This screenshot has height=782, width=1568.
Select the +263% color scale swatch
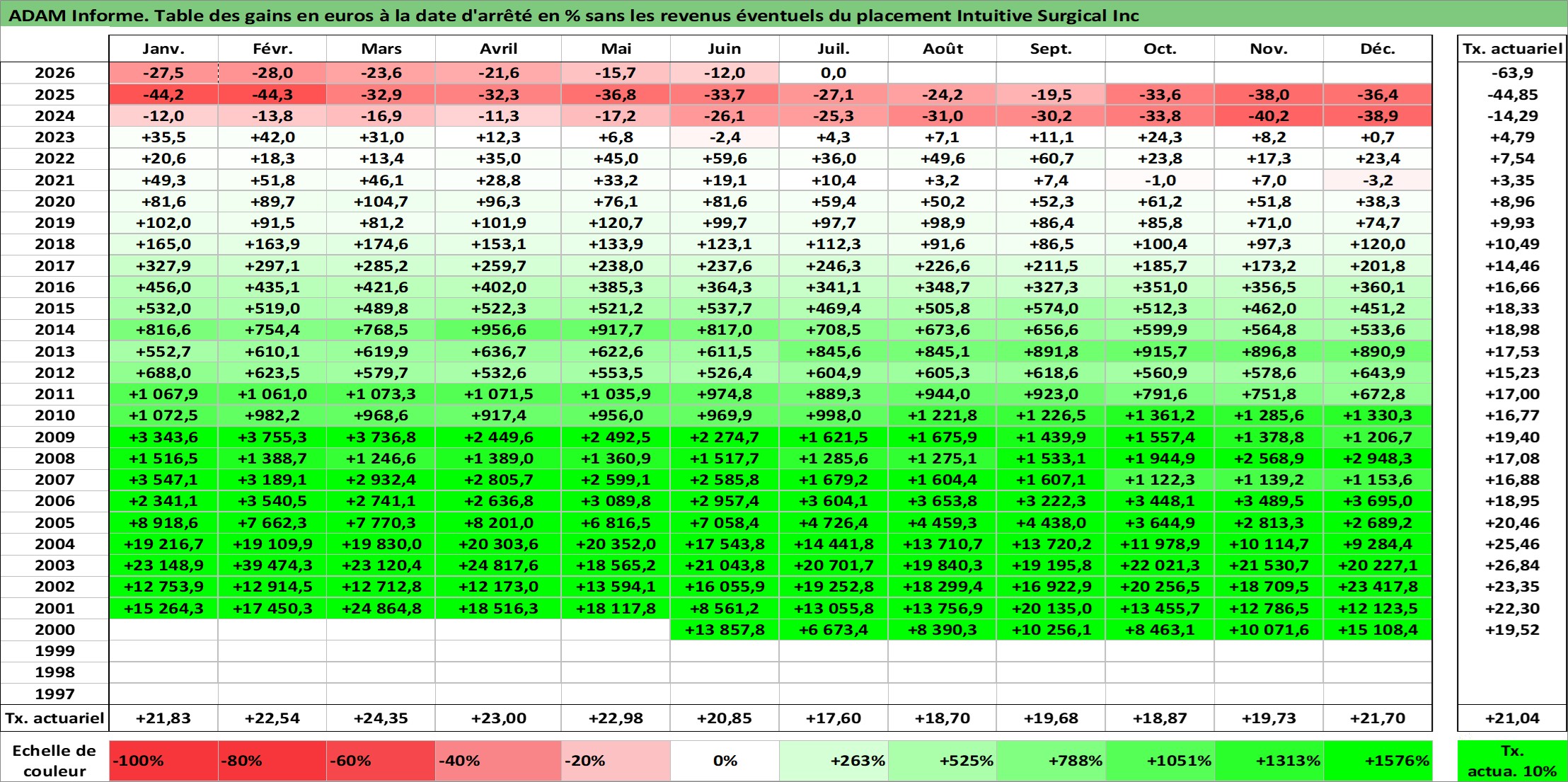pos(834,761)
